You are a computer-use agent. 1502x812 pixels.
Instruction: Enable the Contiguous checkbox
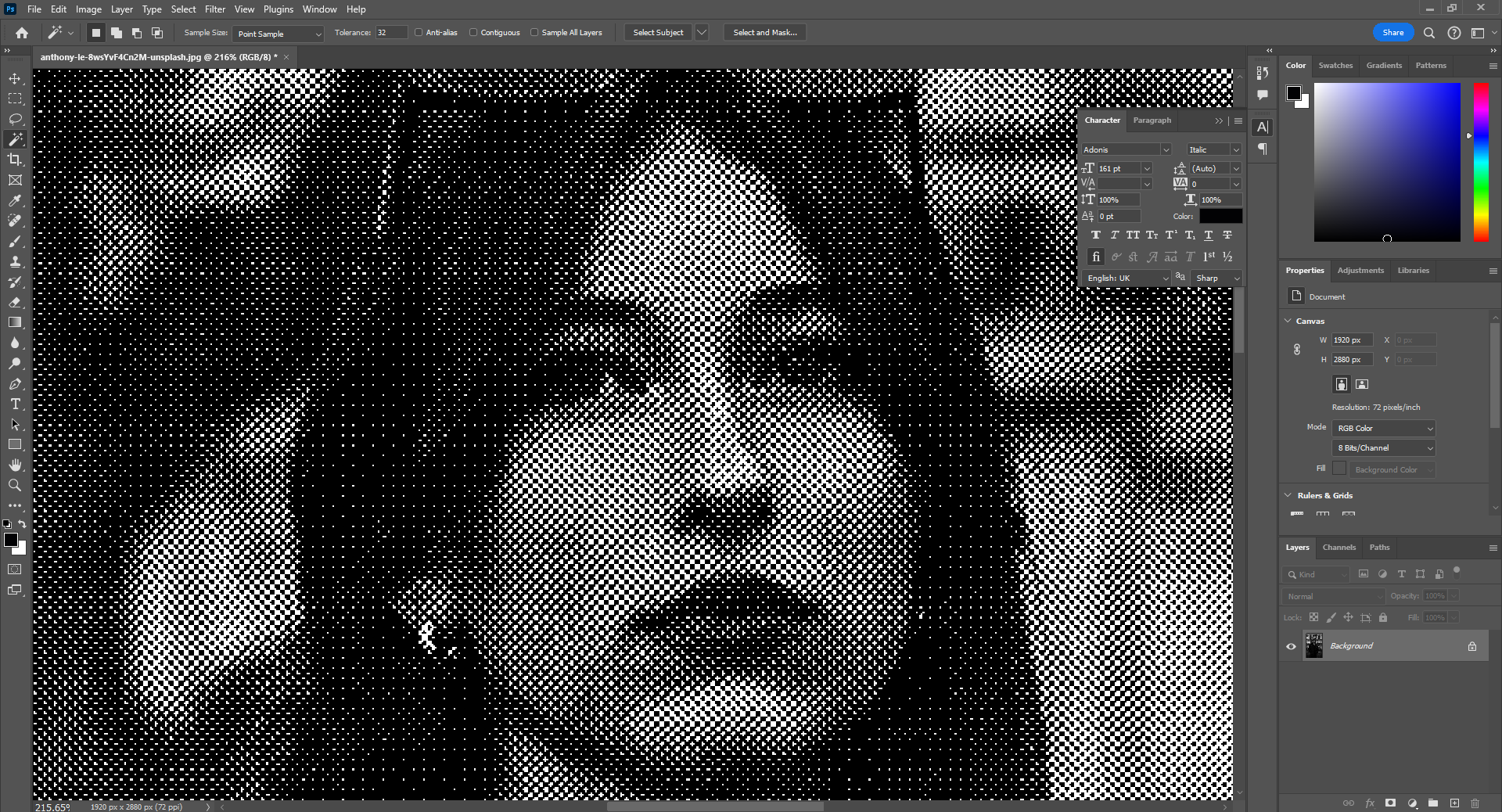(473, 33)
